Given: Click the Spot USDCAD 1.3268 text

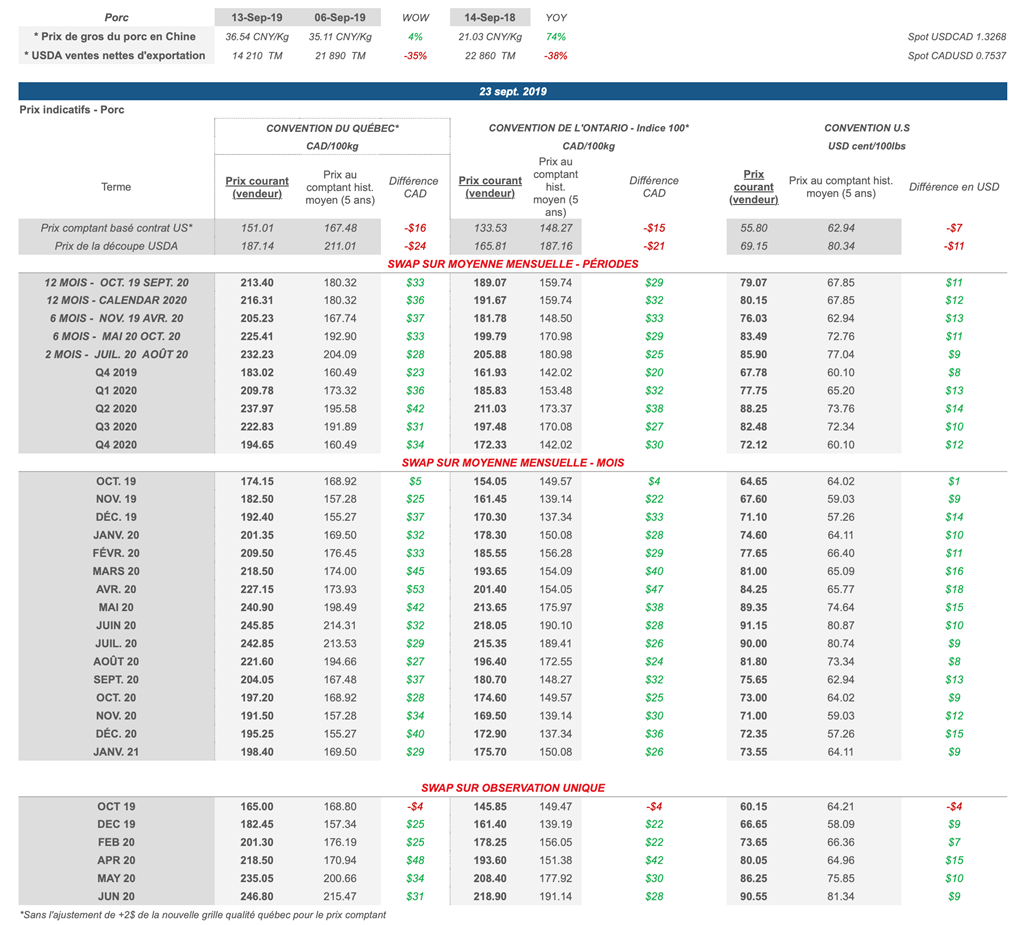Looking at the screenshot, I should (x=957, y=37).
